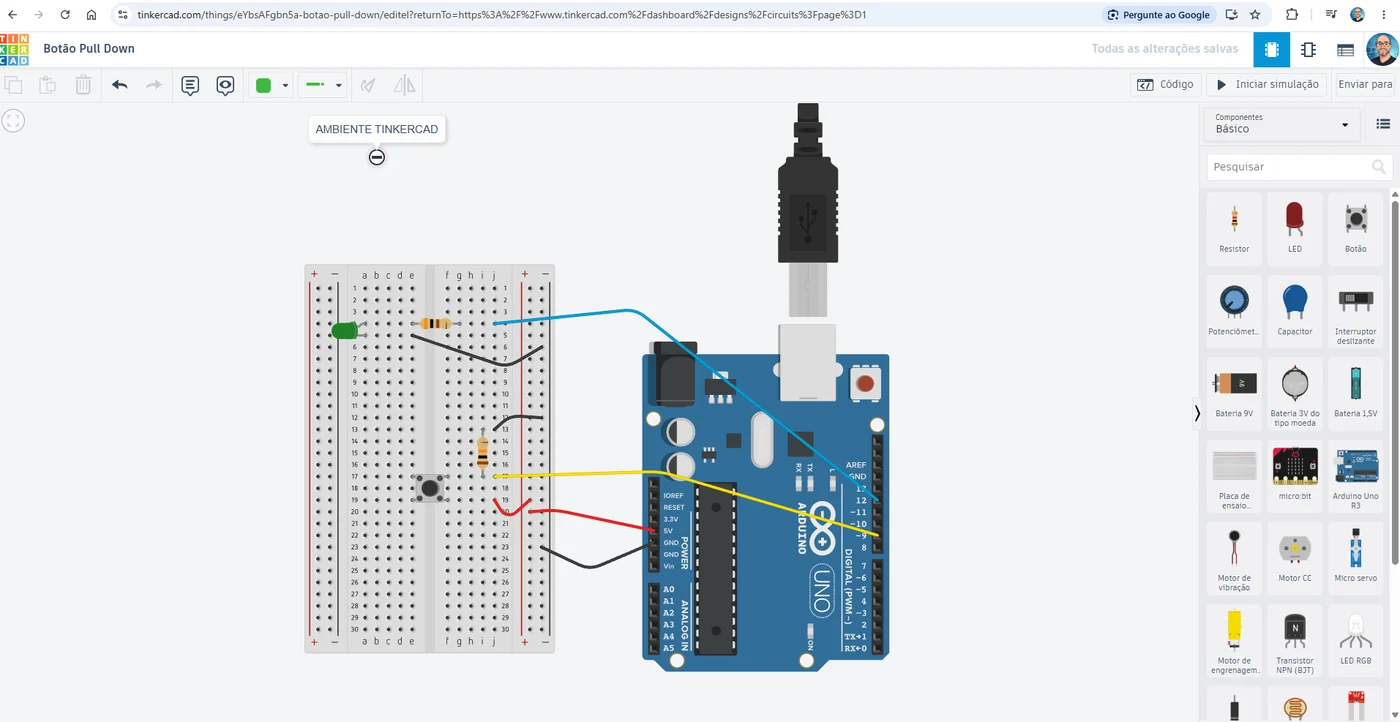Click the copy icon in toolbar
The width and height of the screenshot is (1400, 722).
(x=13, y=85)
